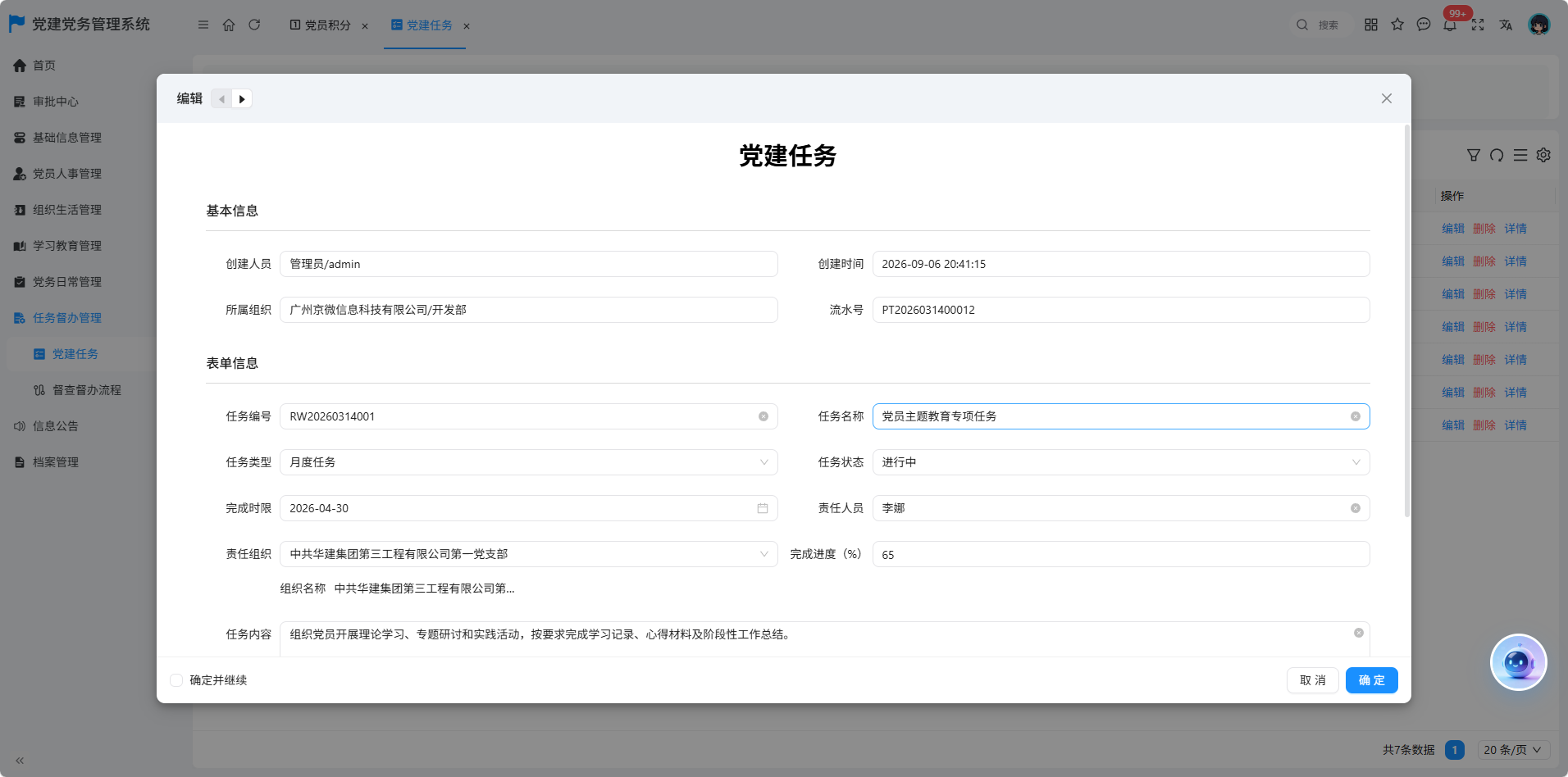Toggle the 确定并继续 checkbox
Screen dimensions: 1568x777
tap(176, 680)
